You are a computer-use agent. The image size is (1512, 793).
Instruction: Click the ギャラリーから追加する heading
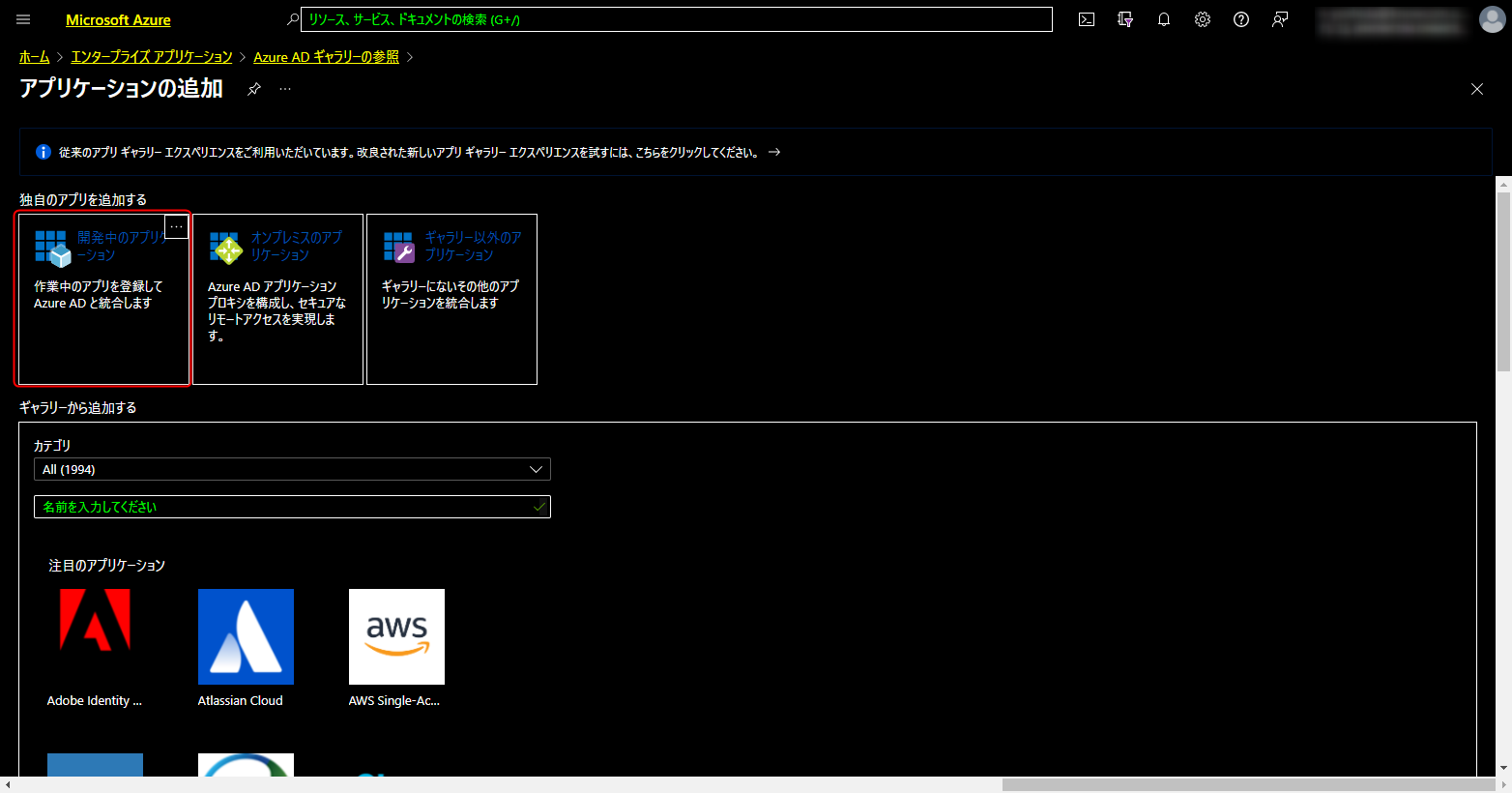point(78,408)
